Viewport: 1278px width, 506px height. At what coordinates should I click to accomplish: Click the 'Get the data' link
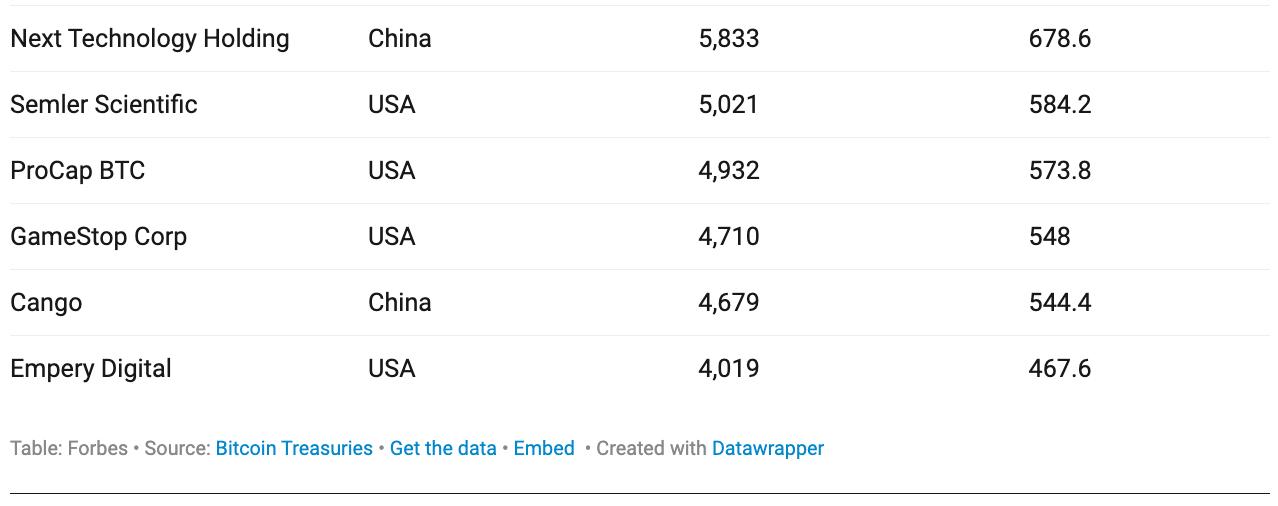pos(443,449)
